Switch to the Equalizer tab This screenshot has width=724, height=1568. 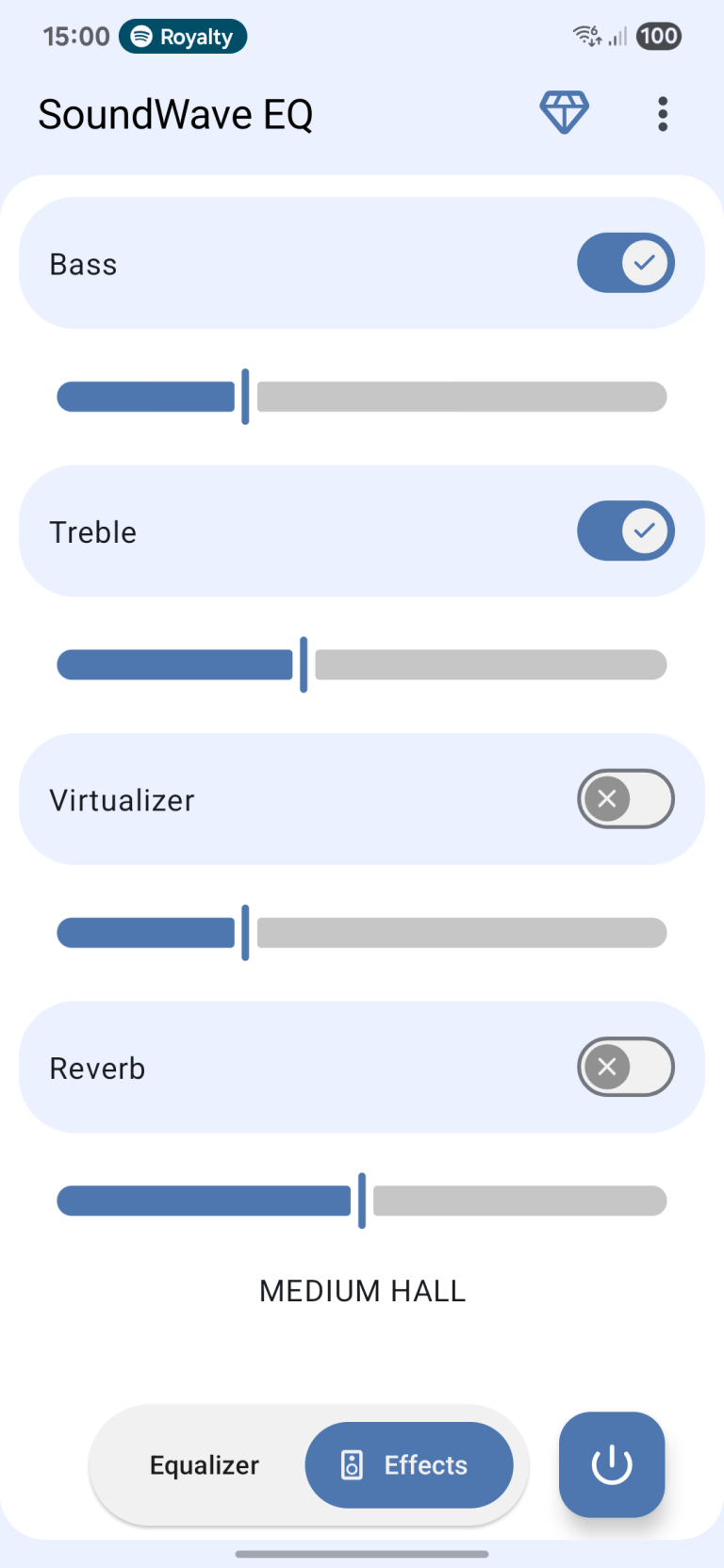coord(204,1465)
